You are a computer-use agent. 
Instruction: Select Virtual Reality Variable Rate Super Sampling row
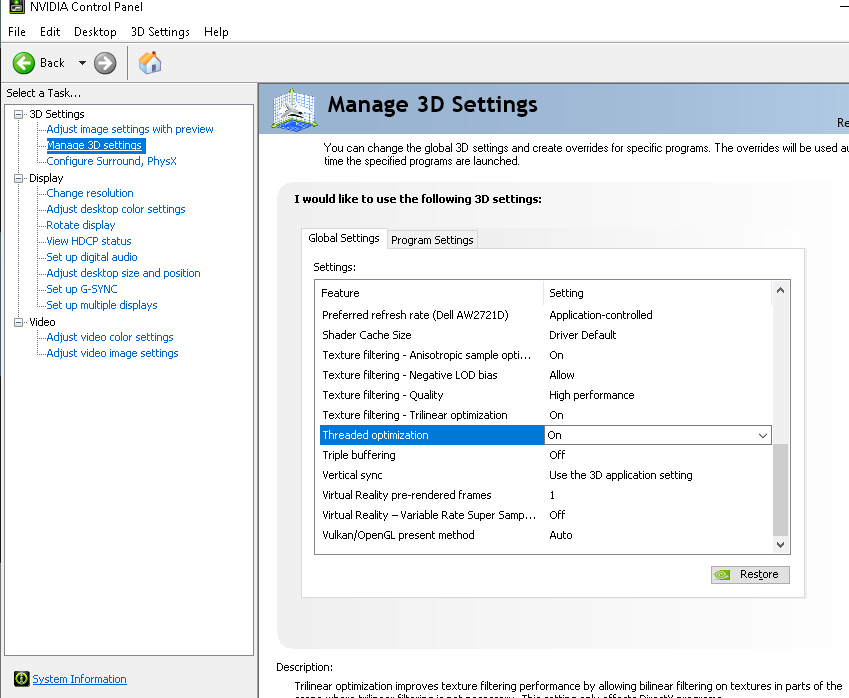[x=545, y=516]
